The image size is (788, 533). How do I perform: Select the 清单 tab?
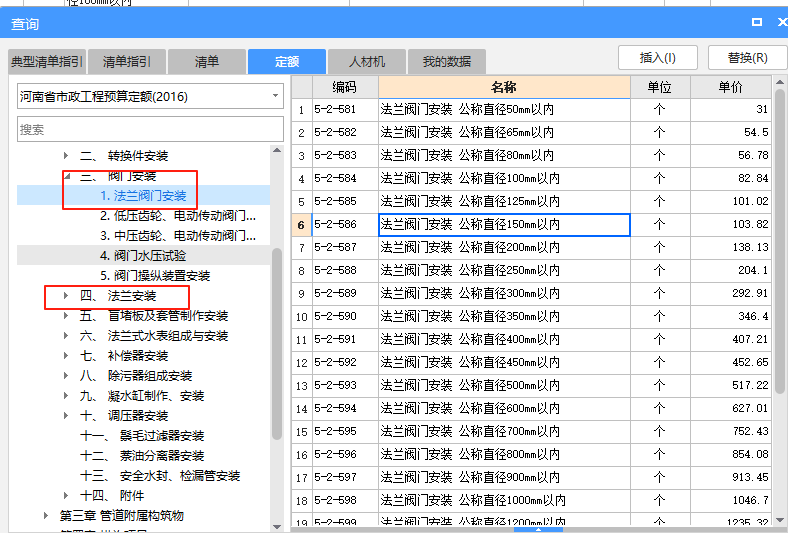[x=207, y=62]
